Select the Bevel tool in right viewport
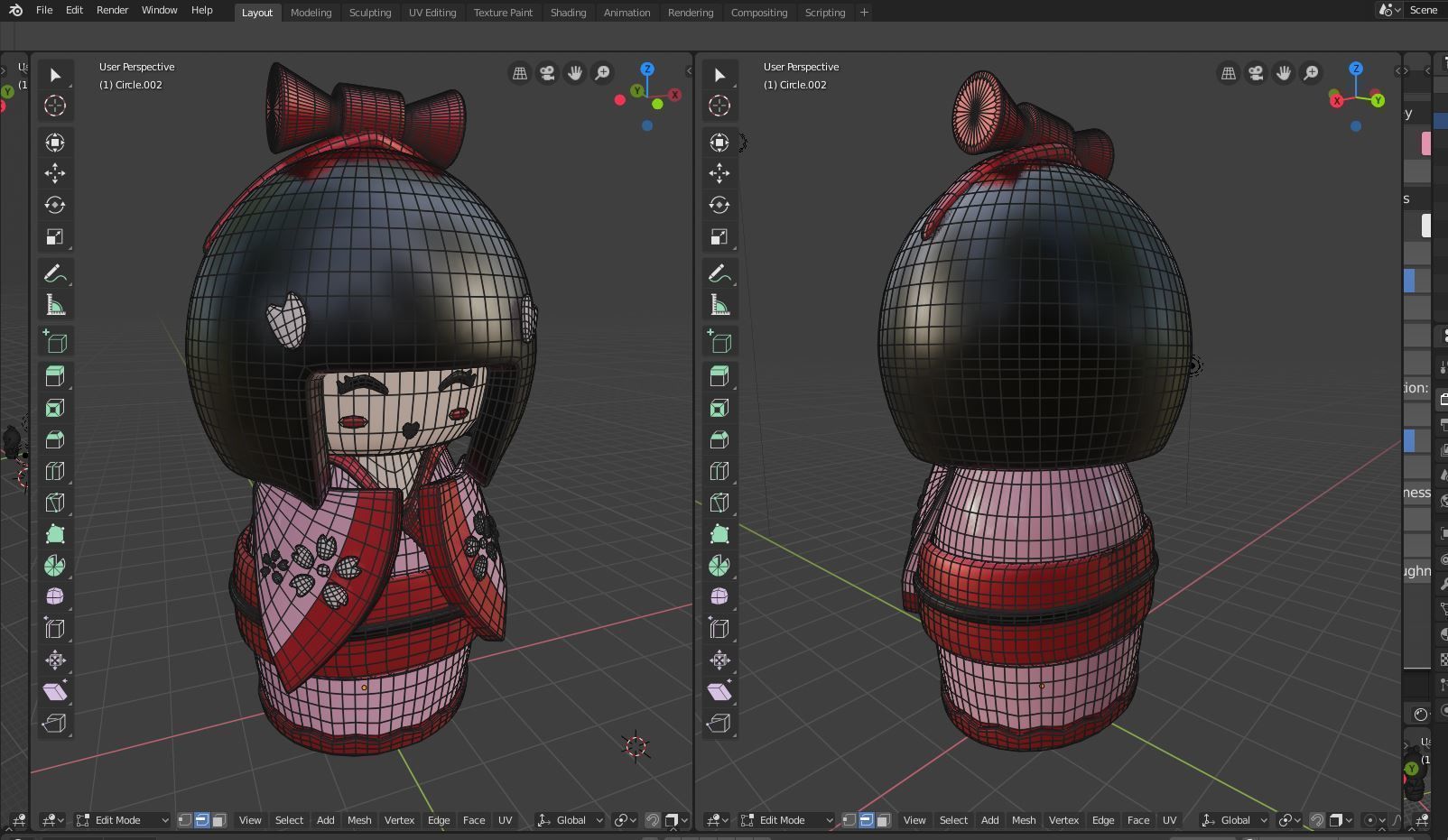This screenshot has height=840, width=1448. pyautogui.click(x=719, y=439)
